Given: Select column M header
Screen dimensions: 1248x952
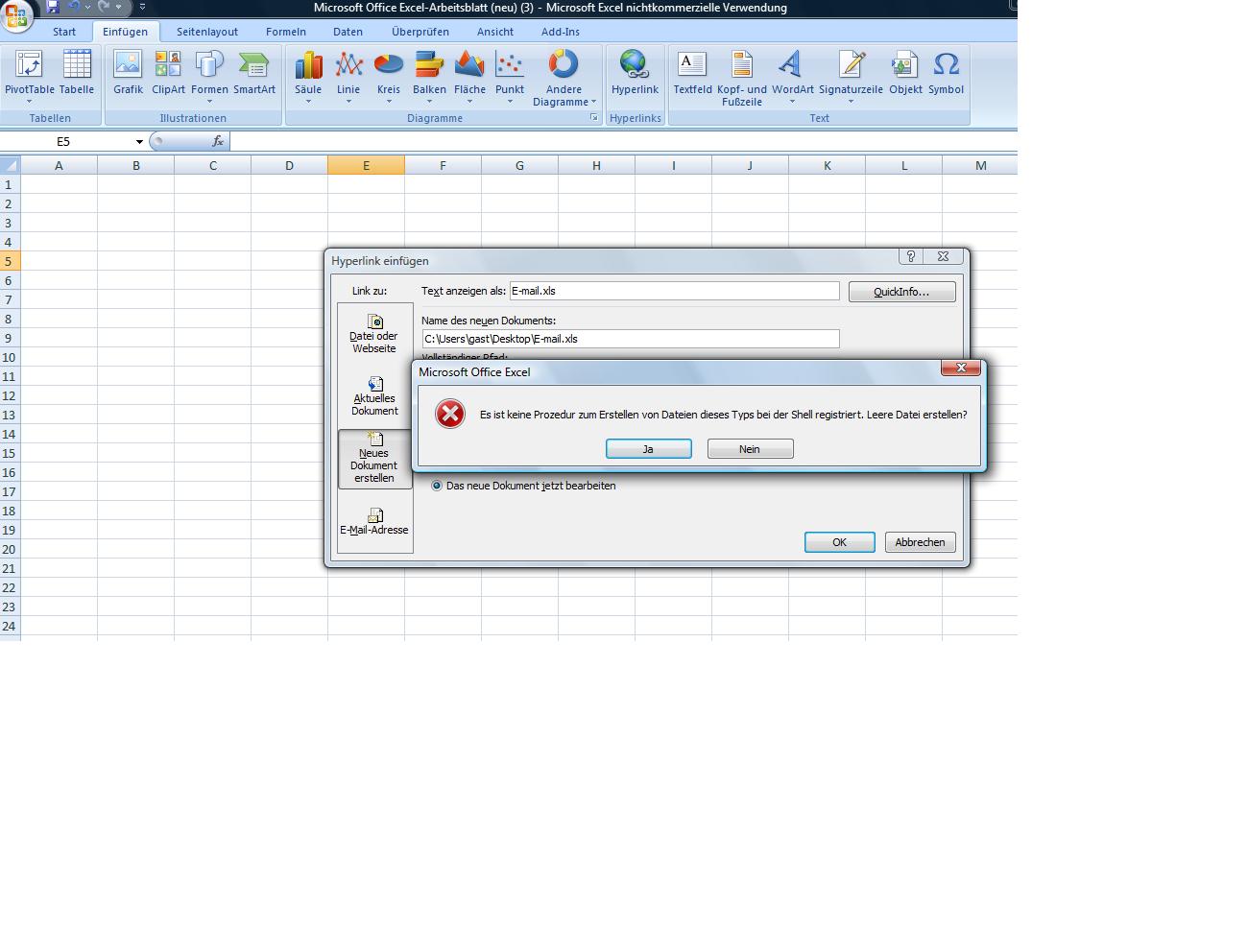Looking at the screenshot, I should (980, 165).
